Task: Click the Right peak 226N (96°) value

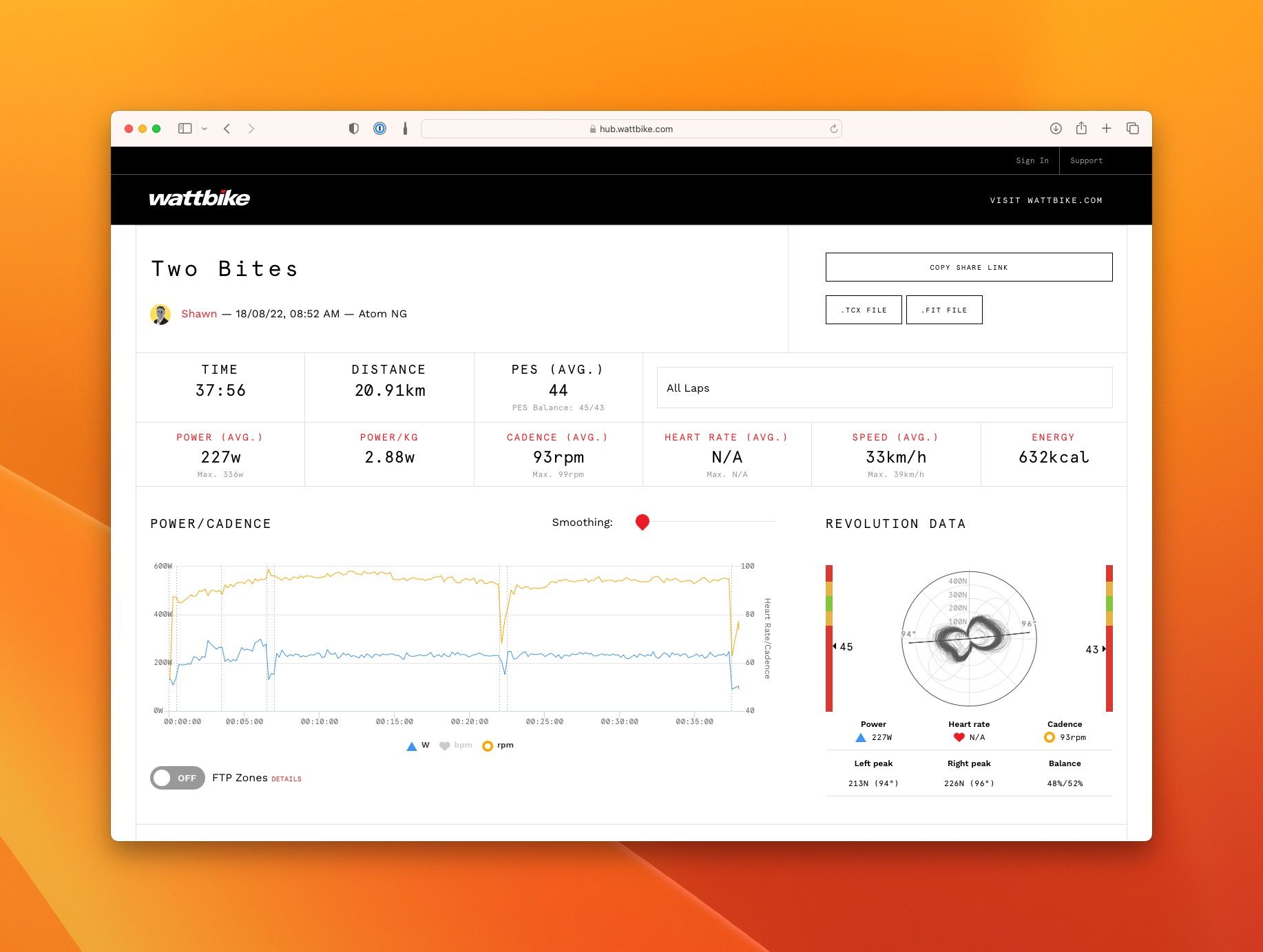Action: 969,783
